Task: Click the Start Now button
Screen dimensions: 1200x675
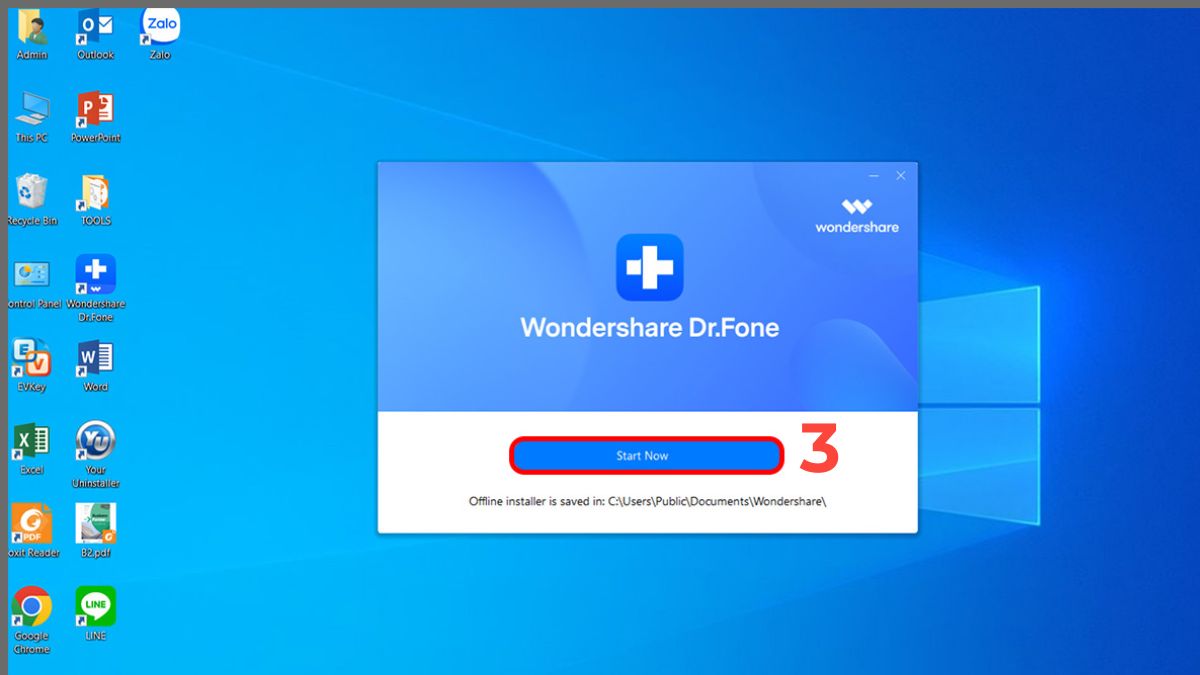Action: point(645,455)
